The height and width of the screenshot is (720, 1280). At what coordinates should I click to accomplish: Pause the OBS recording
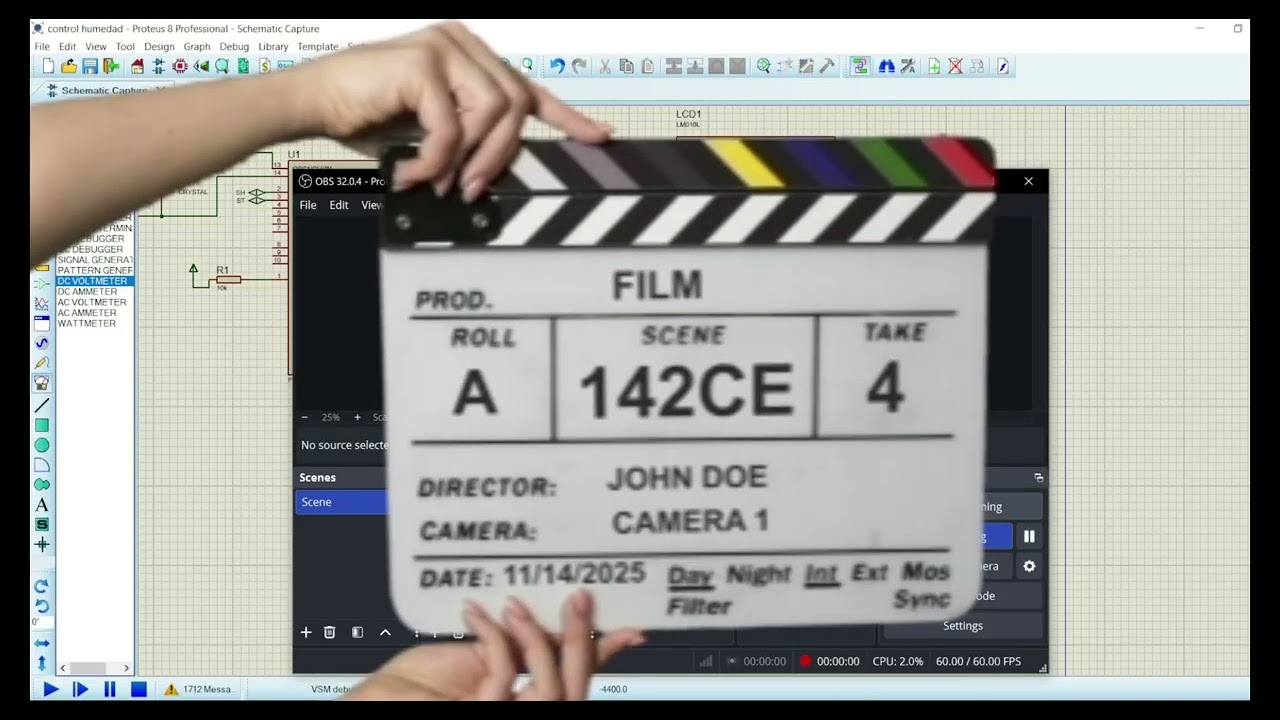click(1029, 537)
